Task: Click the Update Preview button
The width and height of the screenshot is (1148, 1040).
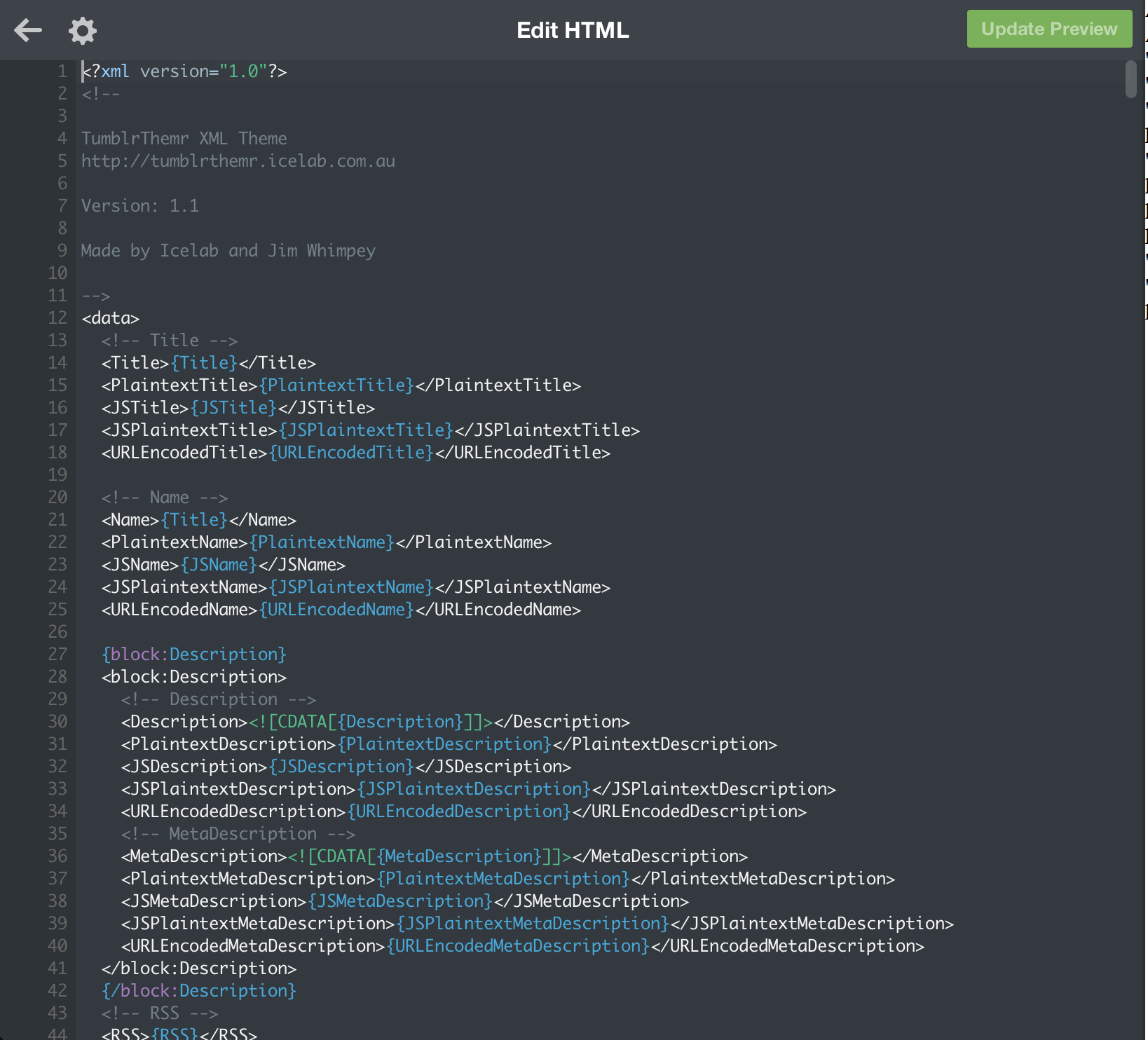Action: [1048, 29]
